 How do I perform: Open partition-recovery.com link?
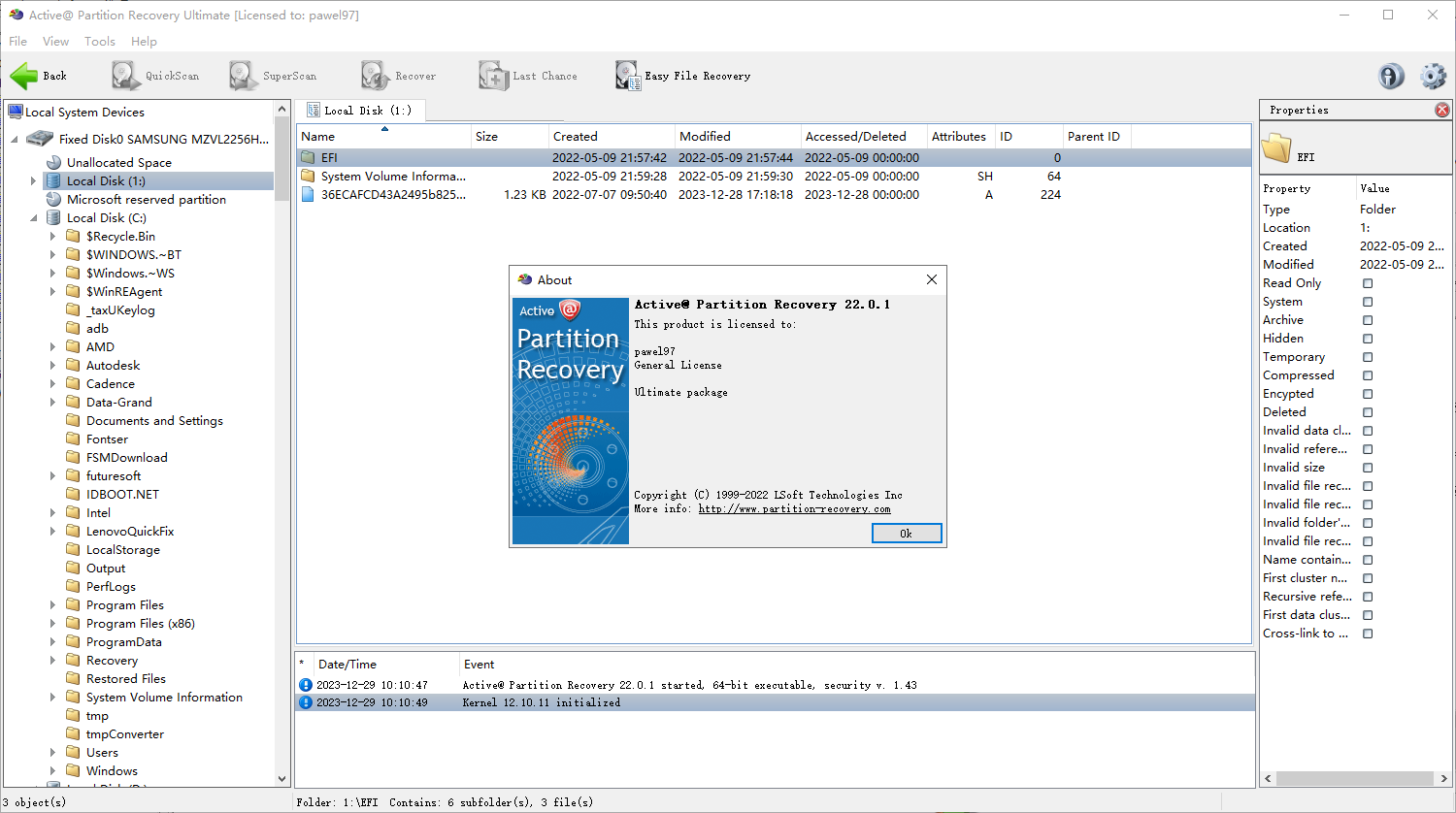point(794,508)
